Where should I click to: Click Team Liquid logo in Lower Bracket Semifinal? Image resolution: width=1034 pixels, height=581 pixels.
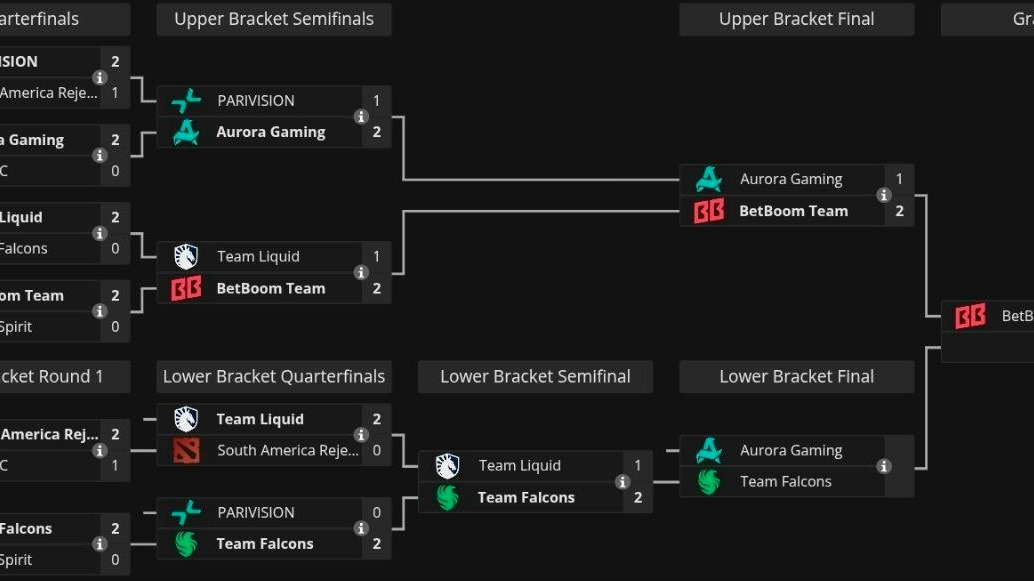coord(447,466)
